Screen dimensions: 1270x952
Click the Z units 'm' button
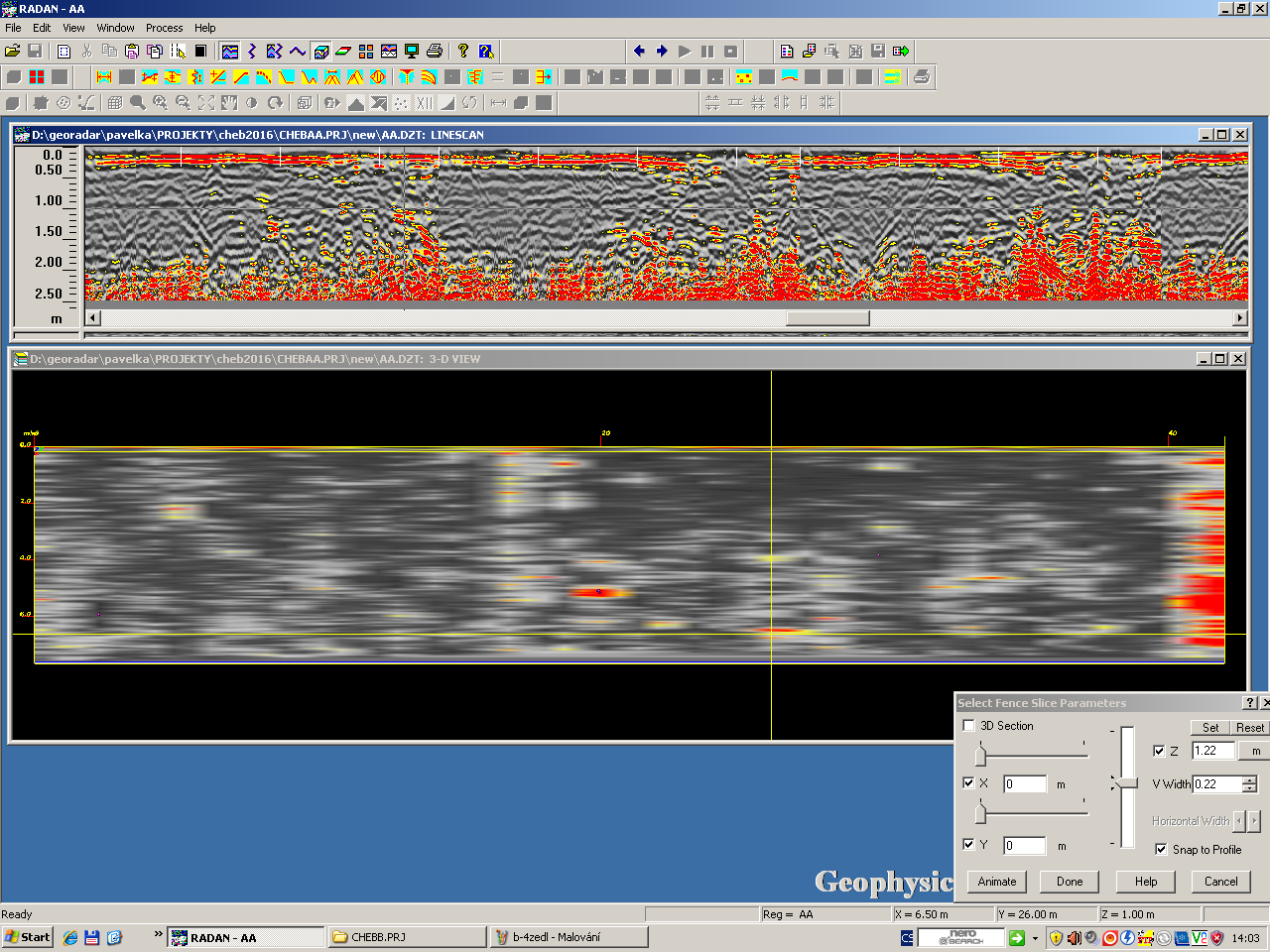tap(1255, 751)
